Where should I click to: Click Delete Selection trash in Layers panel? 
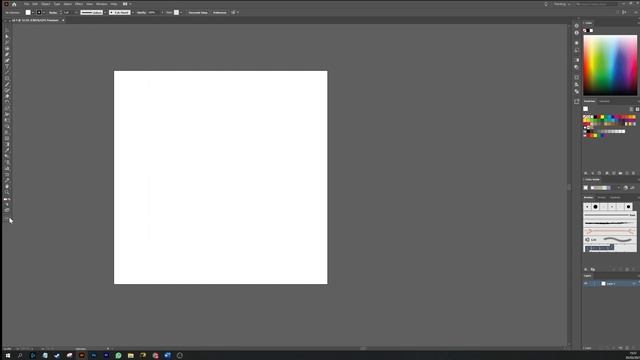point(634,348)
